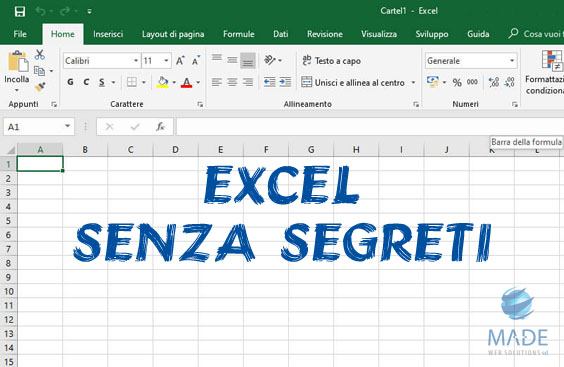Toggle align text left

coord(217,82)
